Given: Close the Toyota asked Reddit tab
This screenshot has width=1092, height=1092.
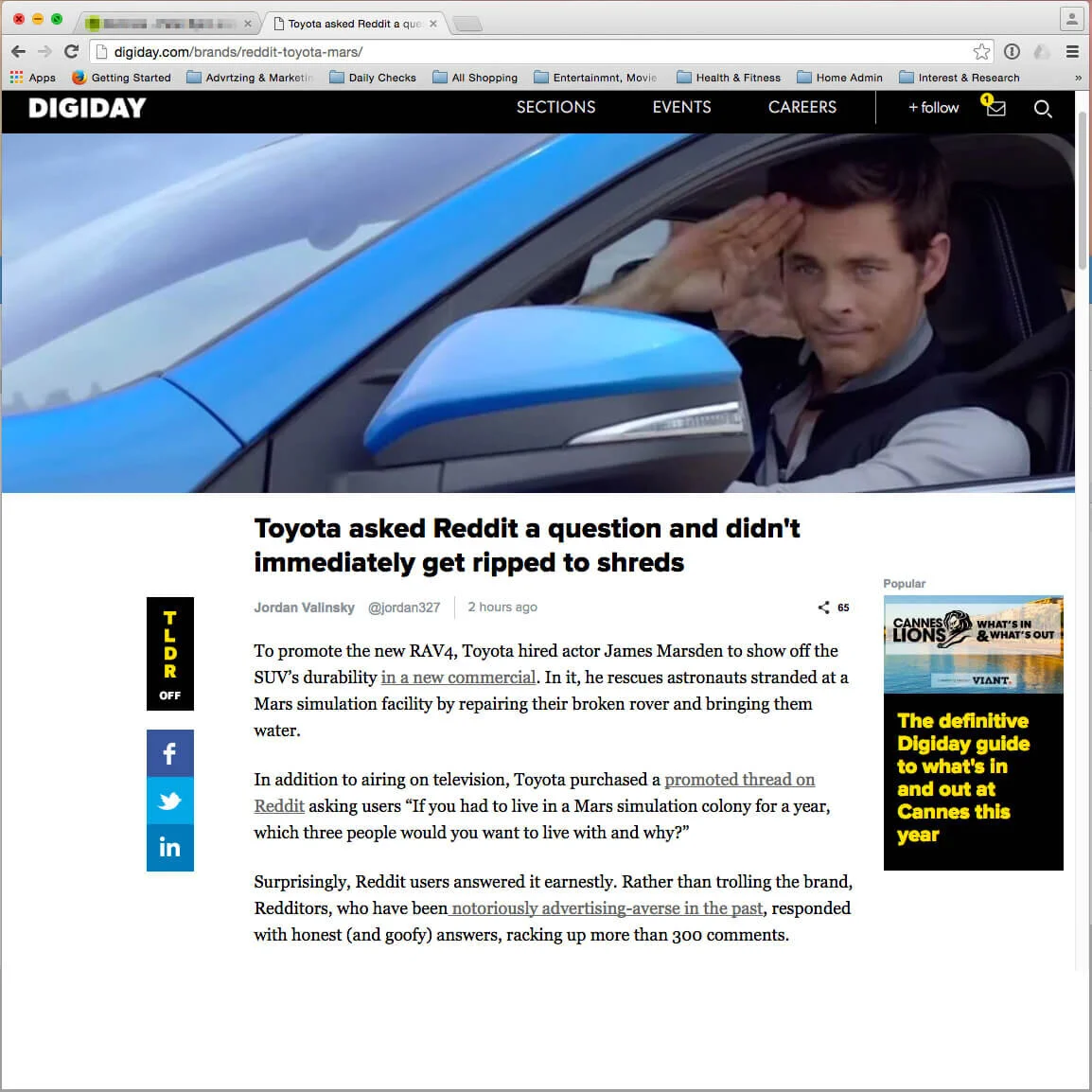Looking at the screenshot, I should [x=433, y=24].
